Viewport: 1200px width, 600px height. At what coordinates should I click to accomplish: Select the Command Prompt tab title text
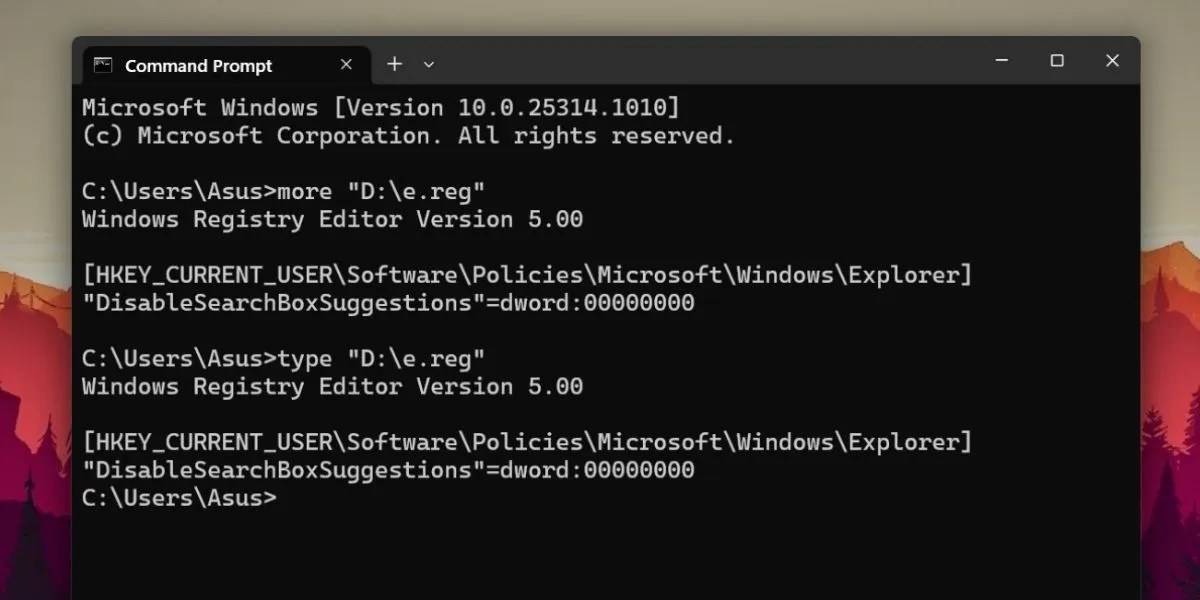198,65
